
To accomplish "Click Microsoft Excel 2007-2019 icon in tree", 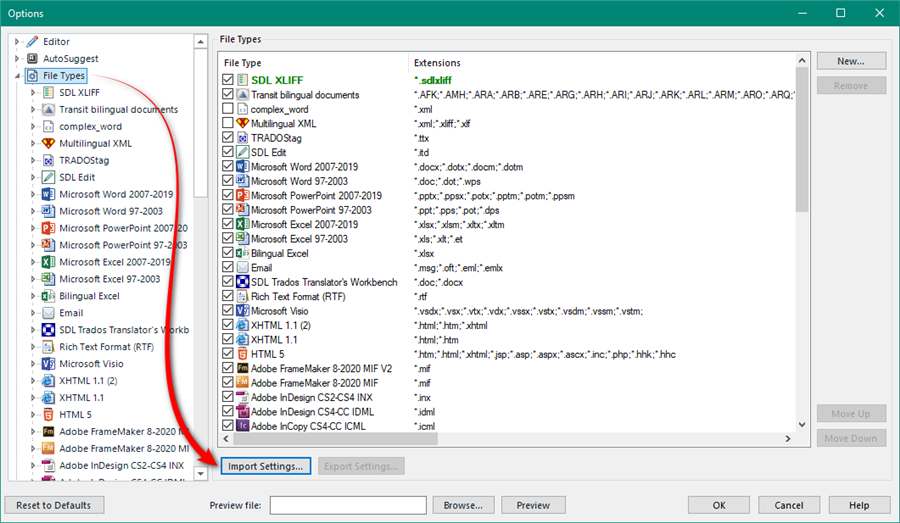I will click(49, 262).
